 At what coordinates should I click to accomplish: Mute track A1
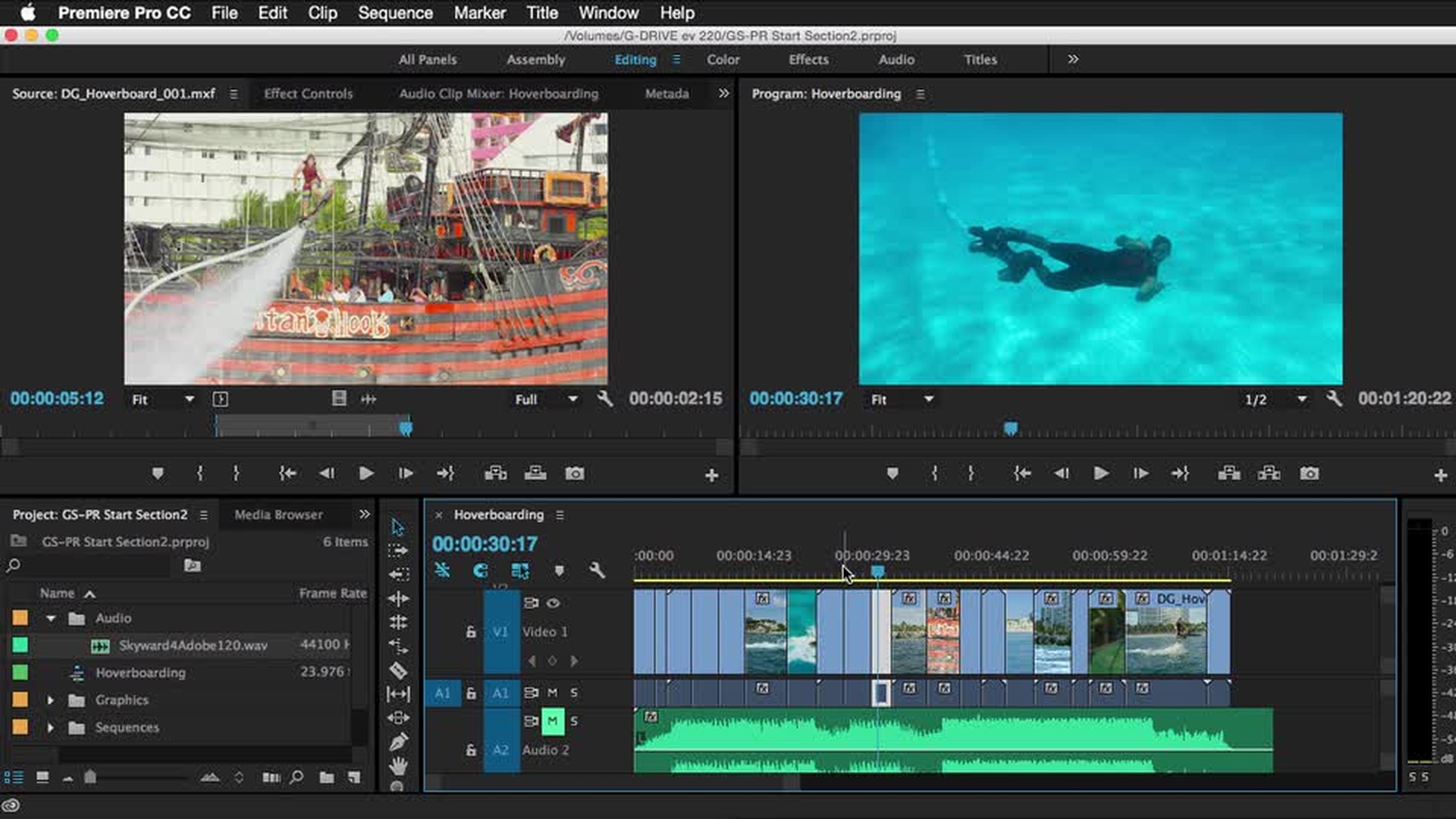(552, 692)
